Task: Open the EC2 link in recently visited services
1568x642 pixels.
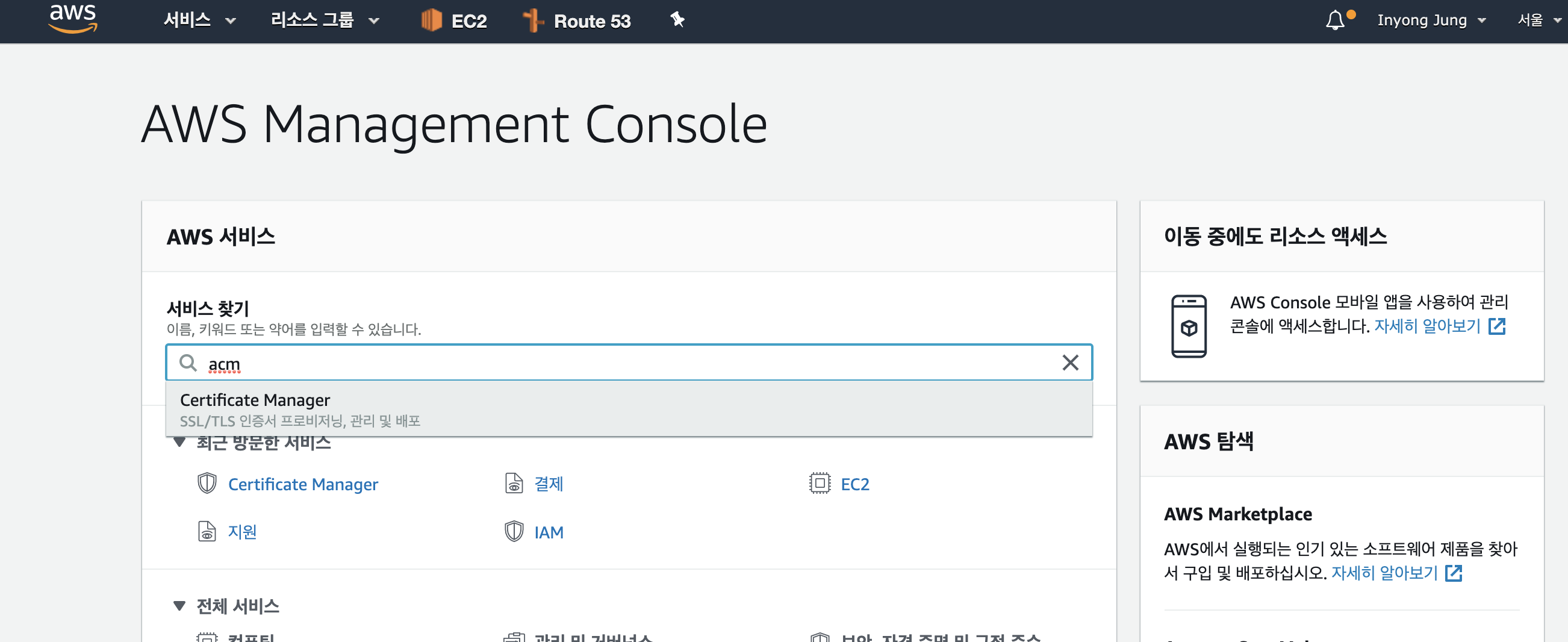Action: point(855,484)
